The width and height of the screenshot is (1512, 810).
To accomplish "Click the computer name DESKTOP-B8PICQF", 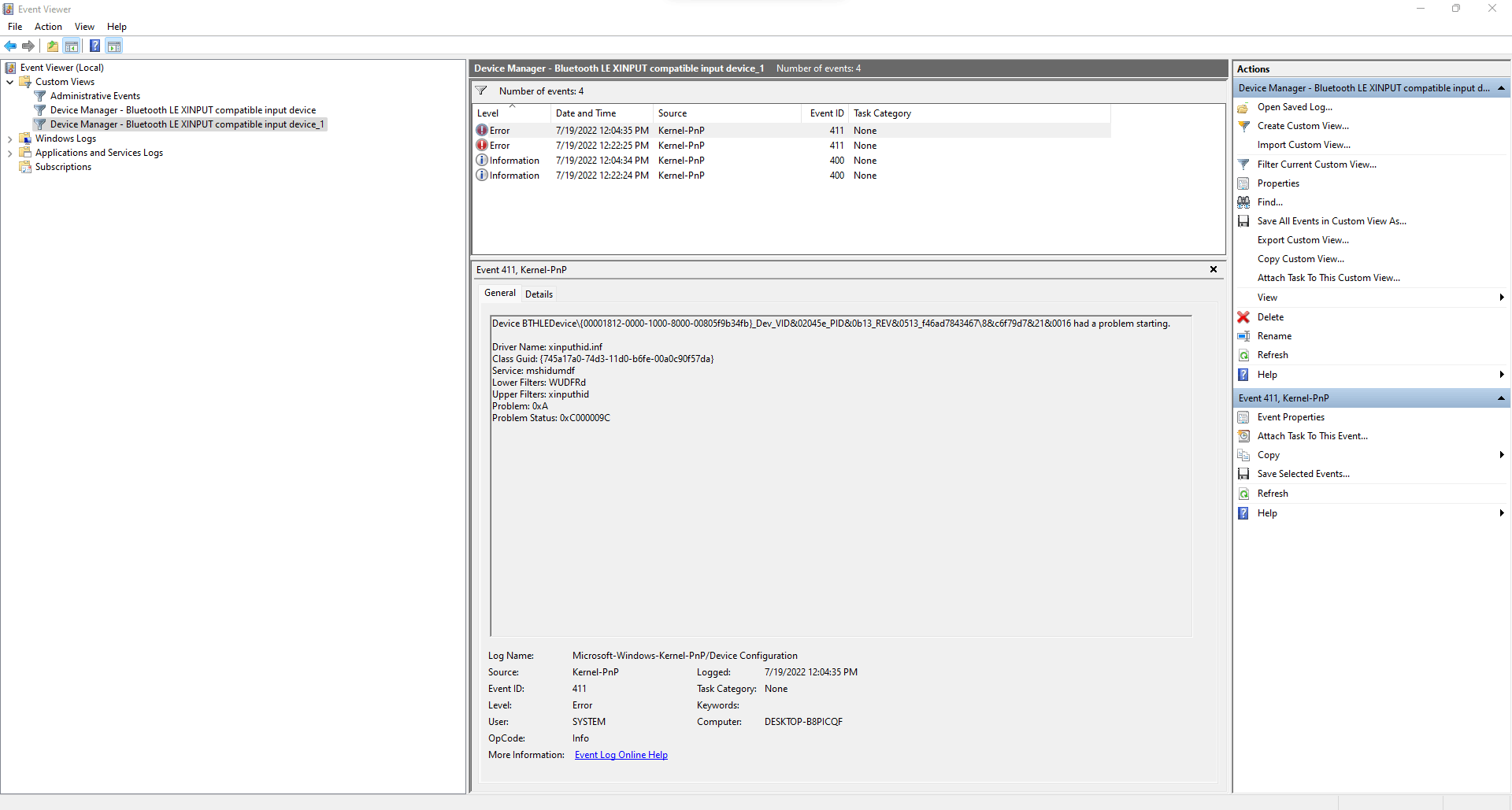I will click(803, 722).
